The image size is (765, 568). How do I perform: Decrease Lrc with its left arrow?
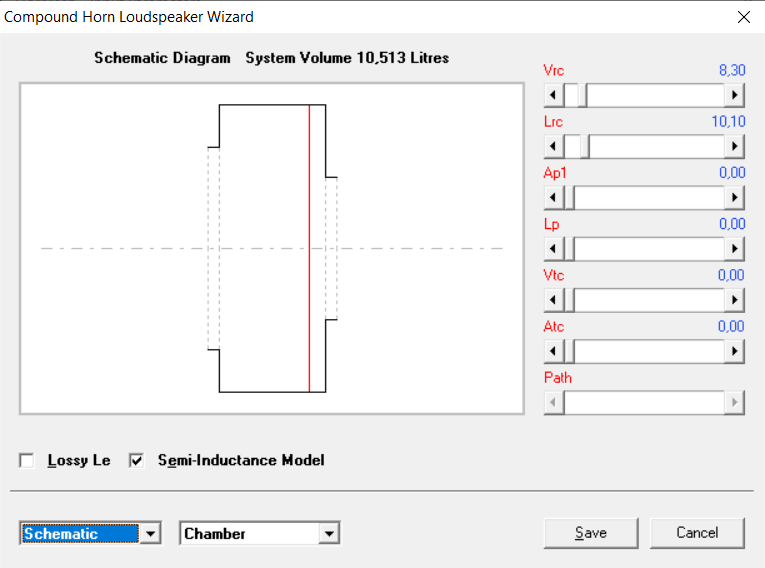coord(554,146)
